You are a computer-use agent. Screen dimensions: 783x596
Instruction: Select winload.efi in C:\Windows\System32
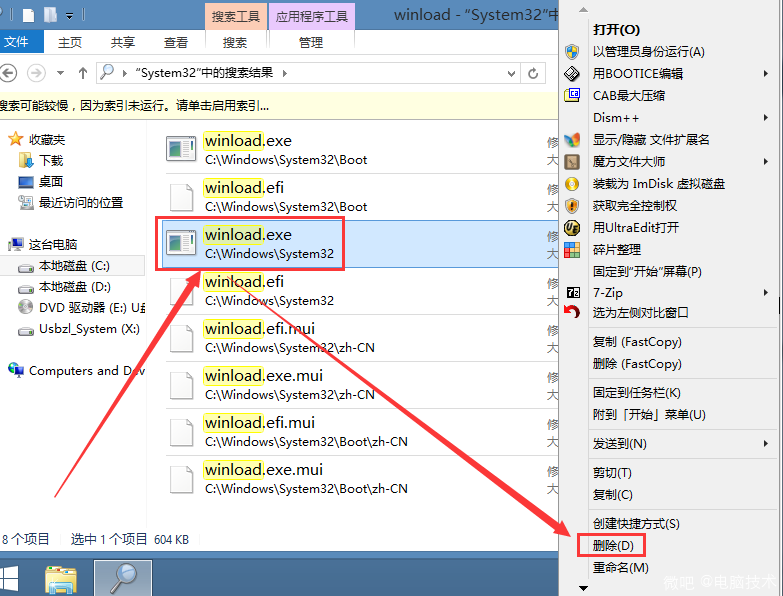[x=362, y=291]
